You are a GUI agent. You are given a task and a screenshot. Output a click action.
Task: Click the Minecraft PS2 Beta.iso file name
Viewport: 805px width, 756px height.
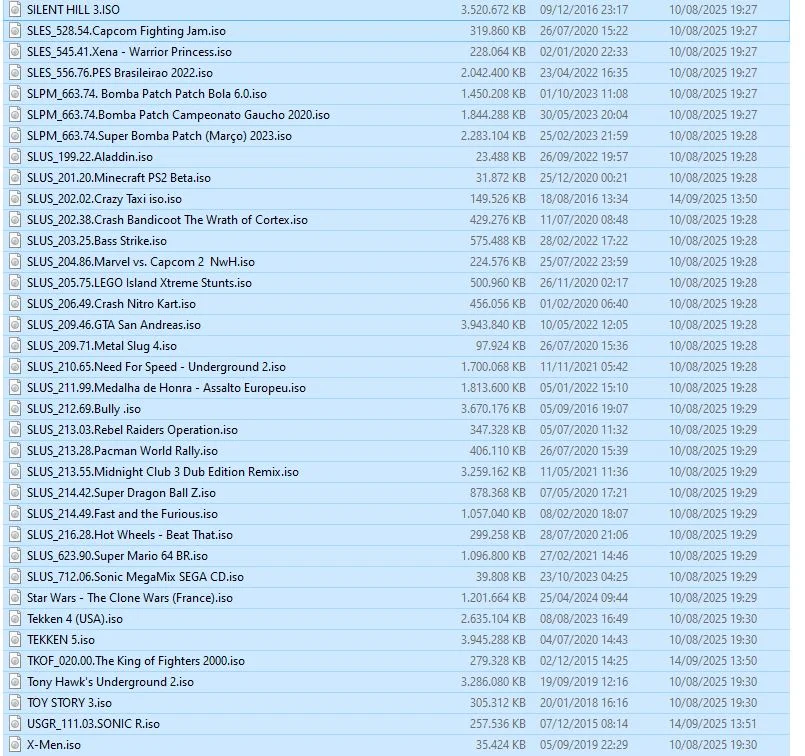[118, 177]
